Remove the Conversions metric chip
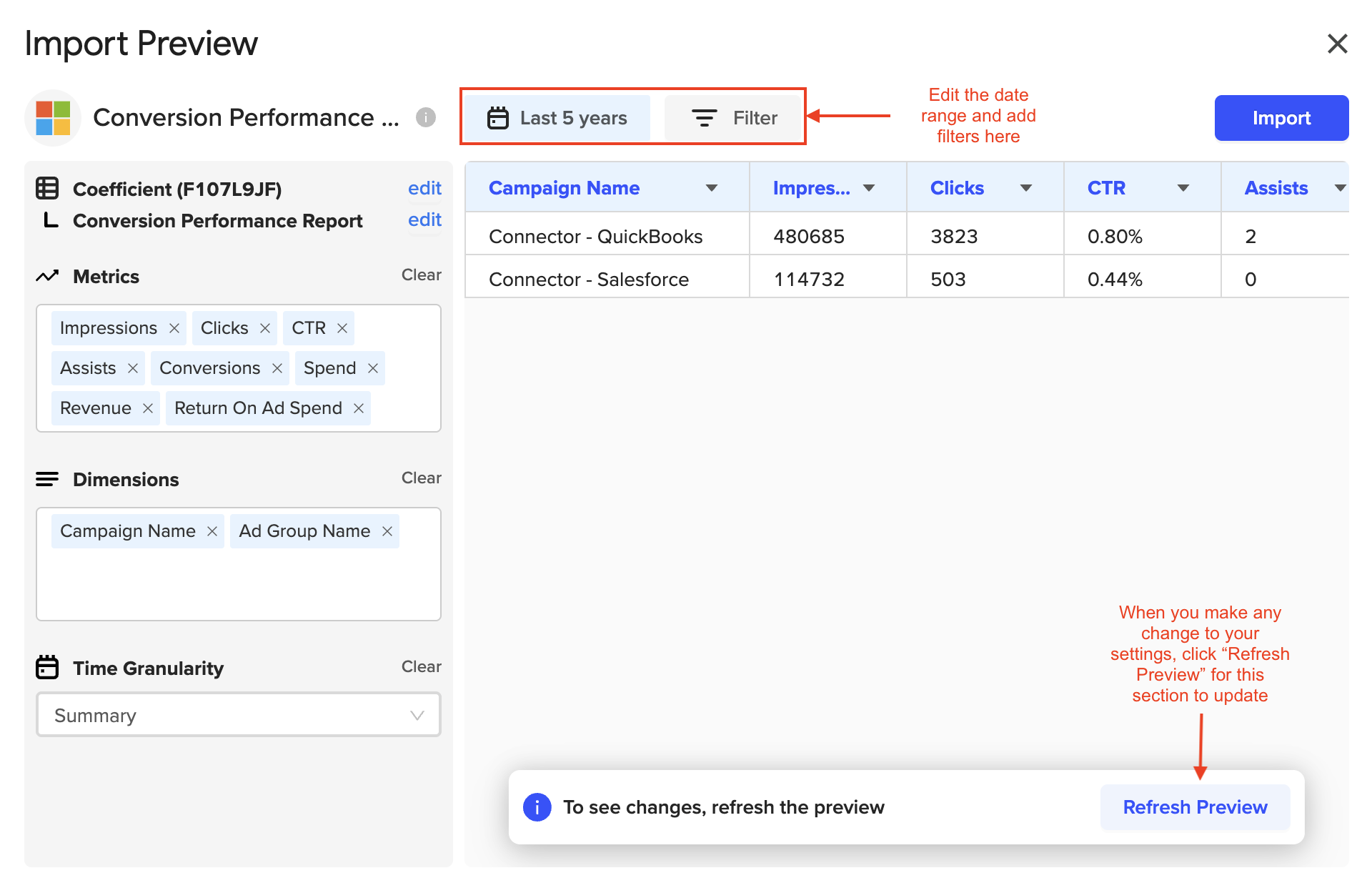 click(x=277, y=368)
